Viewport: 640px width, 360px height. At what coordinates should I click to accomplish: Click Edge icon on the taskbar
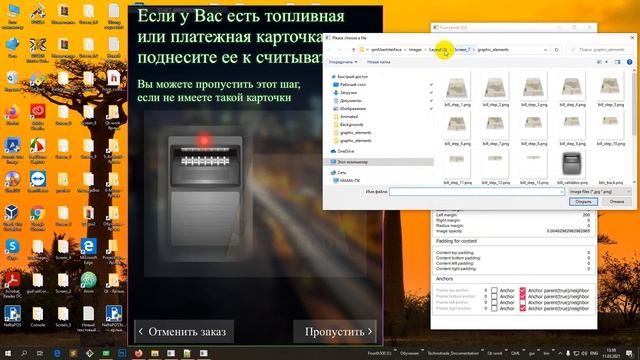[x=57, y=353]
